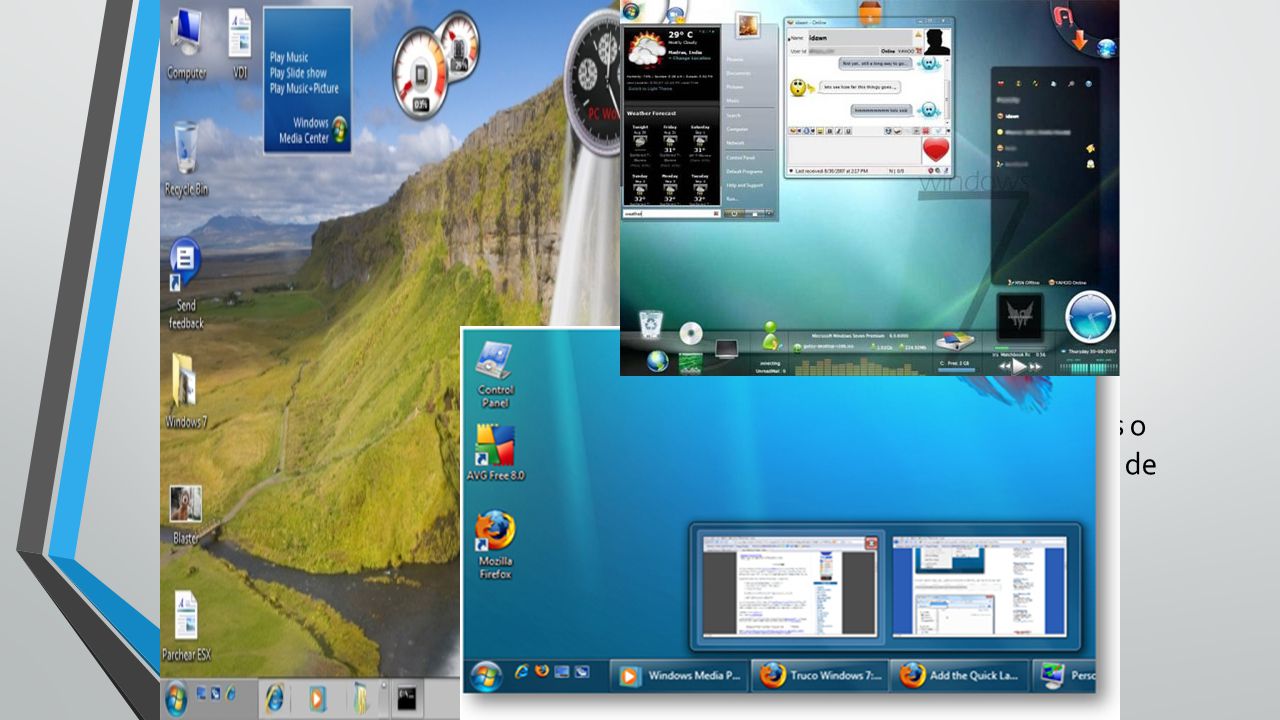The width and height of the screenshot is (1280, 720).
Task: Open the green messenger buddy icon in the dock
Action: click(x=770, y=334)
